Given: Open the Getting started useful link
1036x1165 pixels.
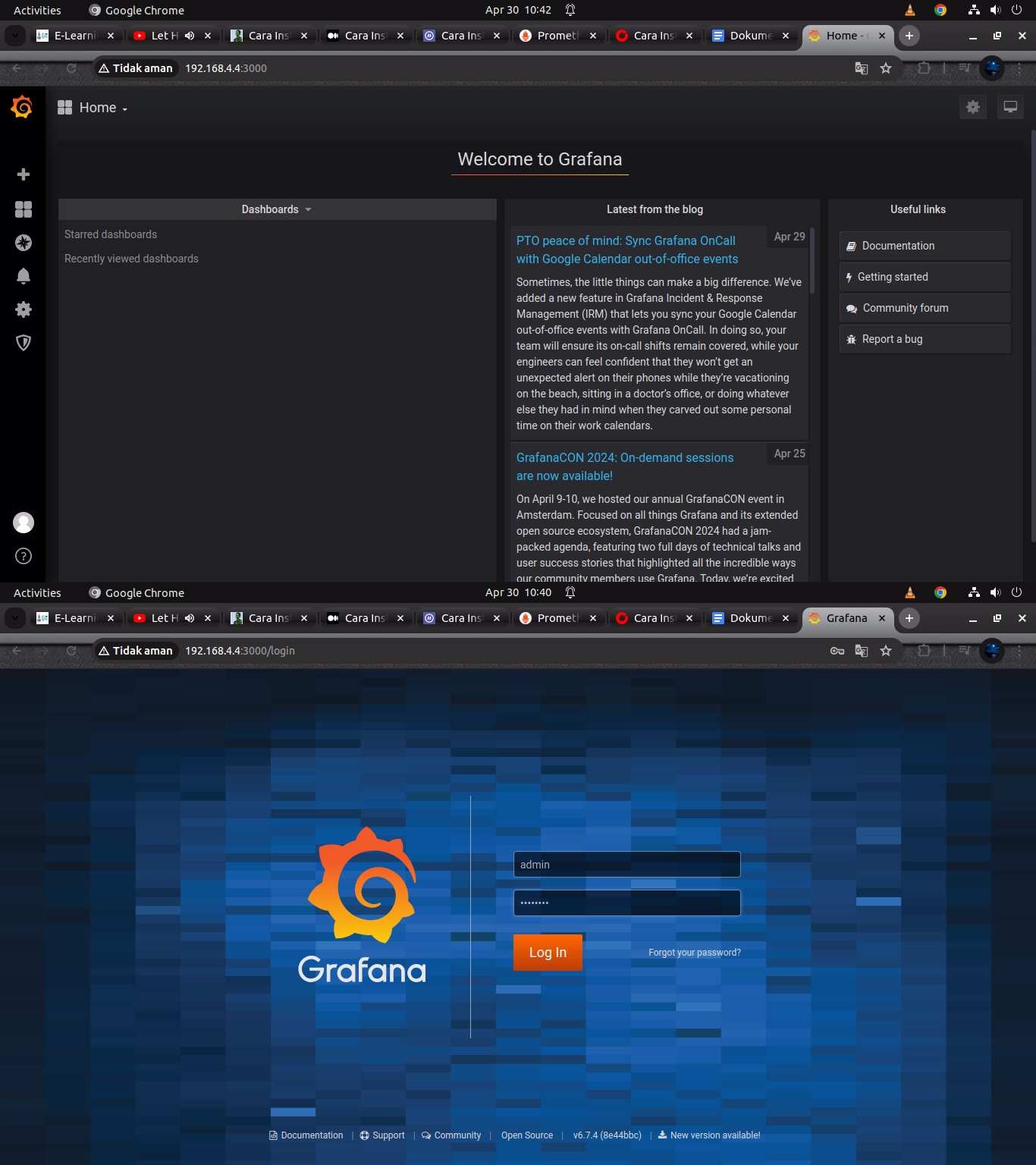Looking at the screenshot, I should tap(925, 277).
